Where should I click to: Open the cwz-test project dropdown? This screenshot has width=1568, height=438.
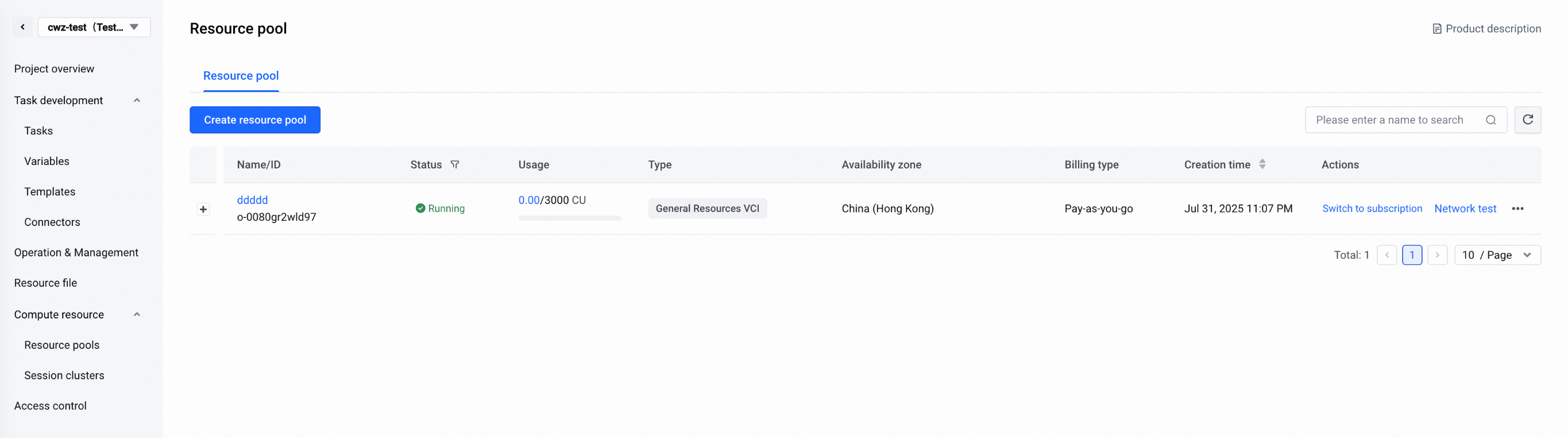click(x=94, y=28)
